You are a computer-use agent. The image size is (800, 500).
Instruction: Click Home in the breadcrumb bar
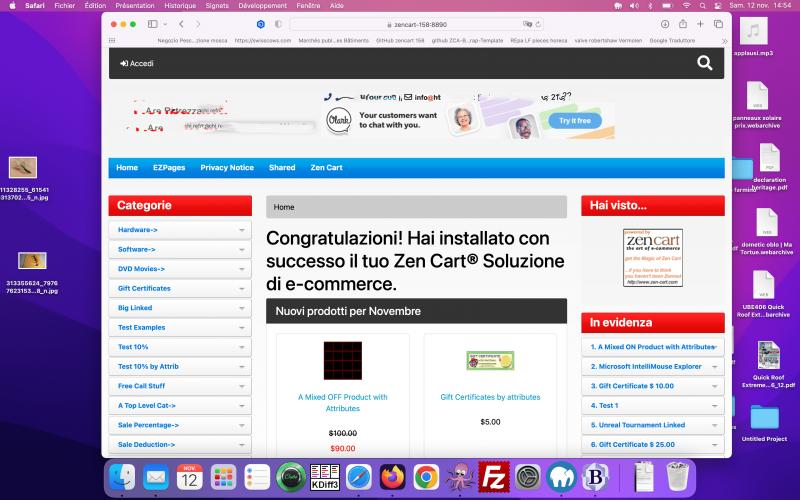point(284,207)
